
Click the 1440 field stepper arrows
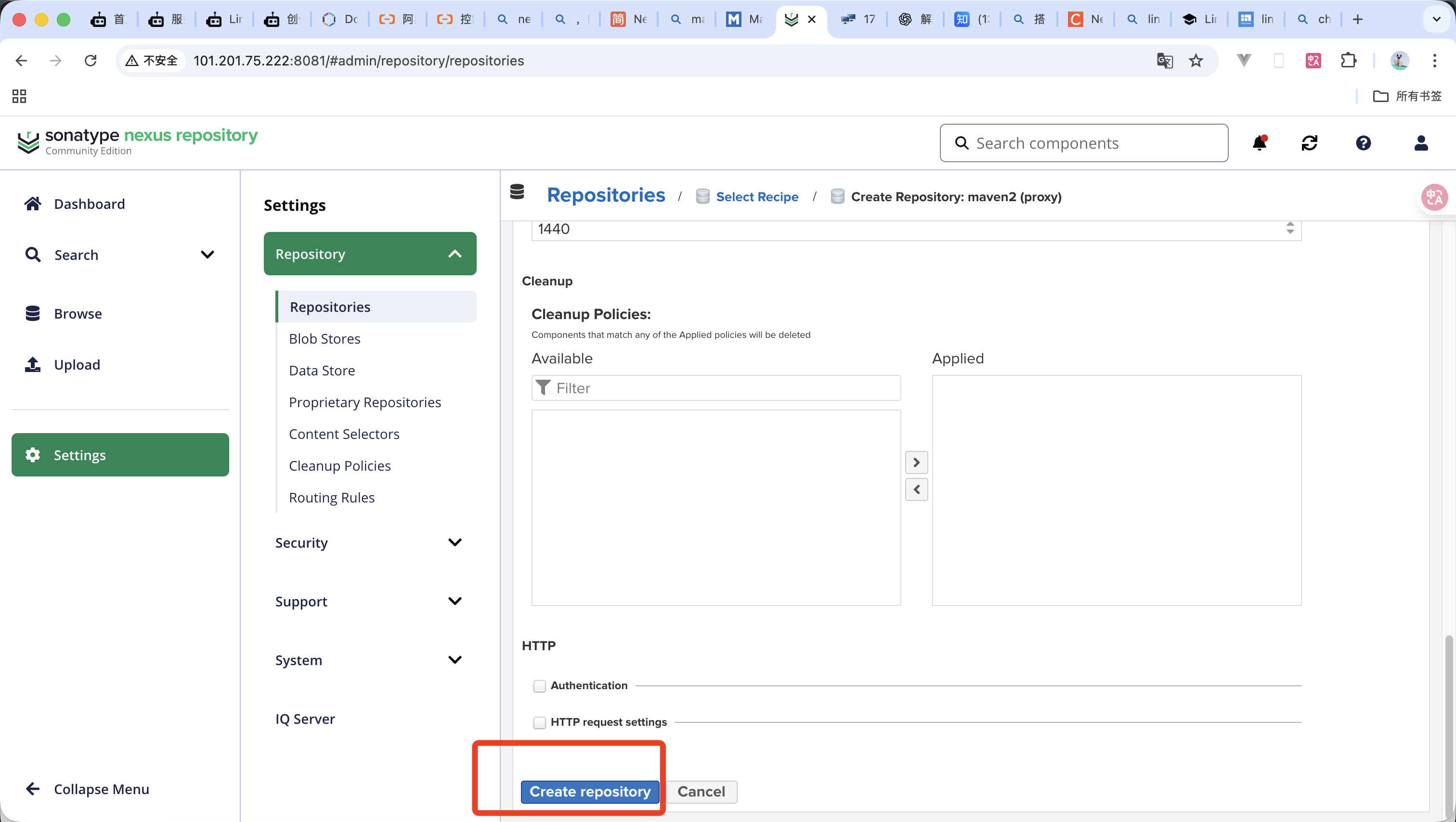[1290, 228]
